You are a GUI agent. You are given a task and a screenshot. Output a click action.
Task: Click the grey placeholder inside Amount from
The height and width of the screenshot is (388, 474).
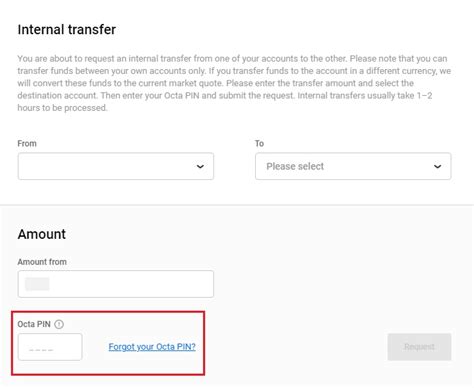[x=37, y=284]
